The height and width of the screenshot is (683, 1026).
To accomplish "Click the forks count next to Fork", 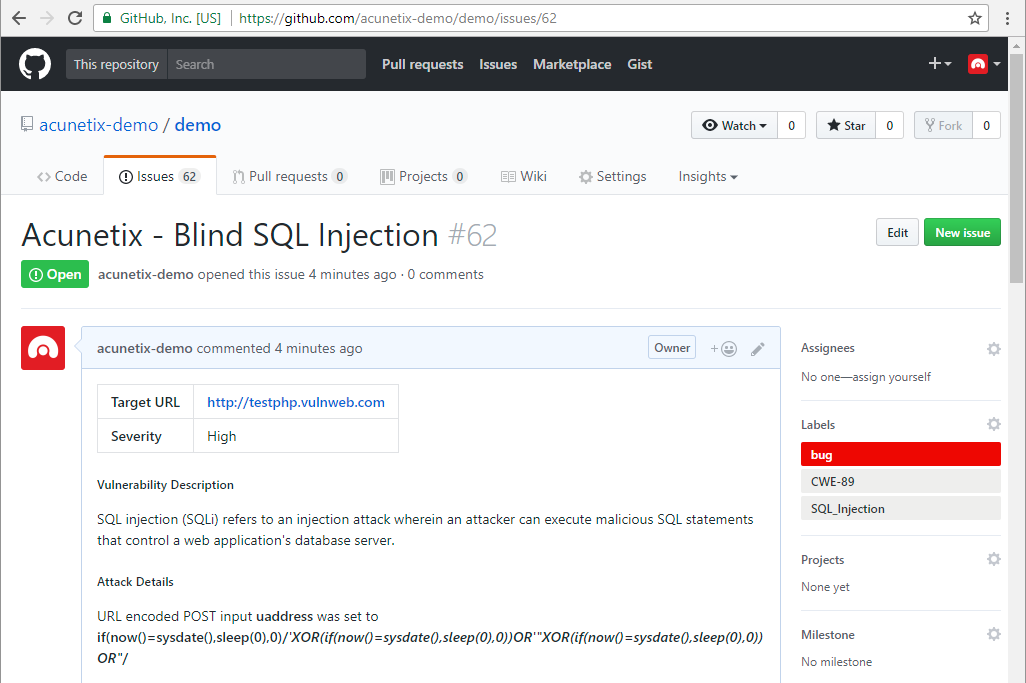I will [x=987, y=126].
